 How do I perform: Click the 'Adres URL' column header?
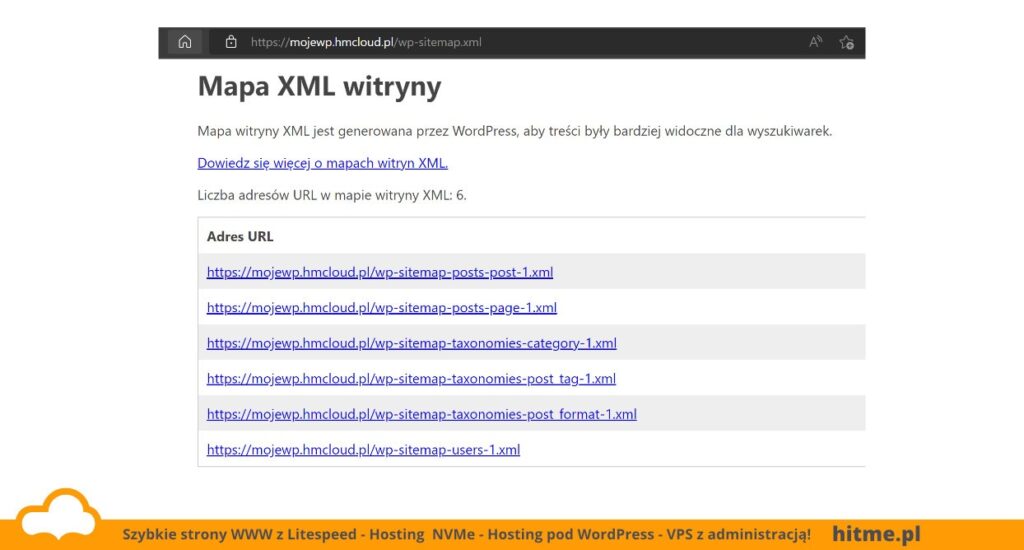tap(240, 236)
